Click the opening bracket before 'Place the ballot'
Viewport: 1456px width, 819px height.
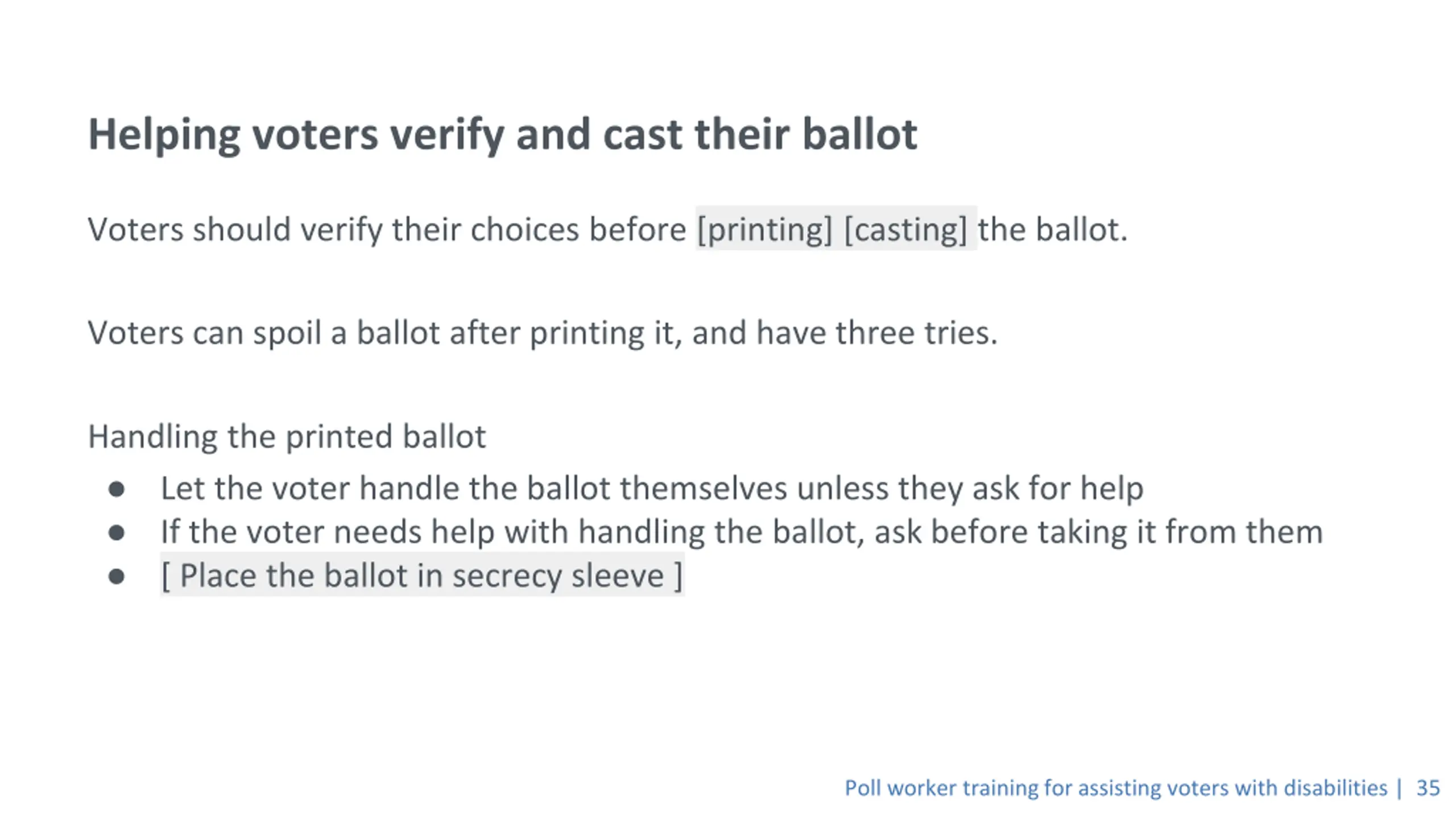166,576
